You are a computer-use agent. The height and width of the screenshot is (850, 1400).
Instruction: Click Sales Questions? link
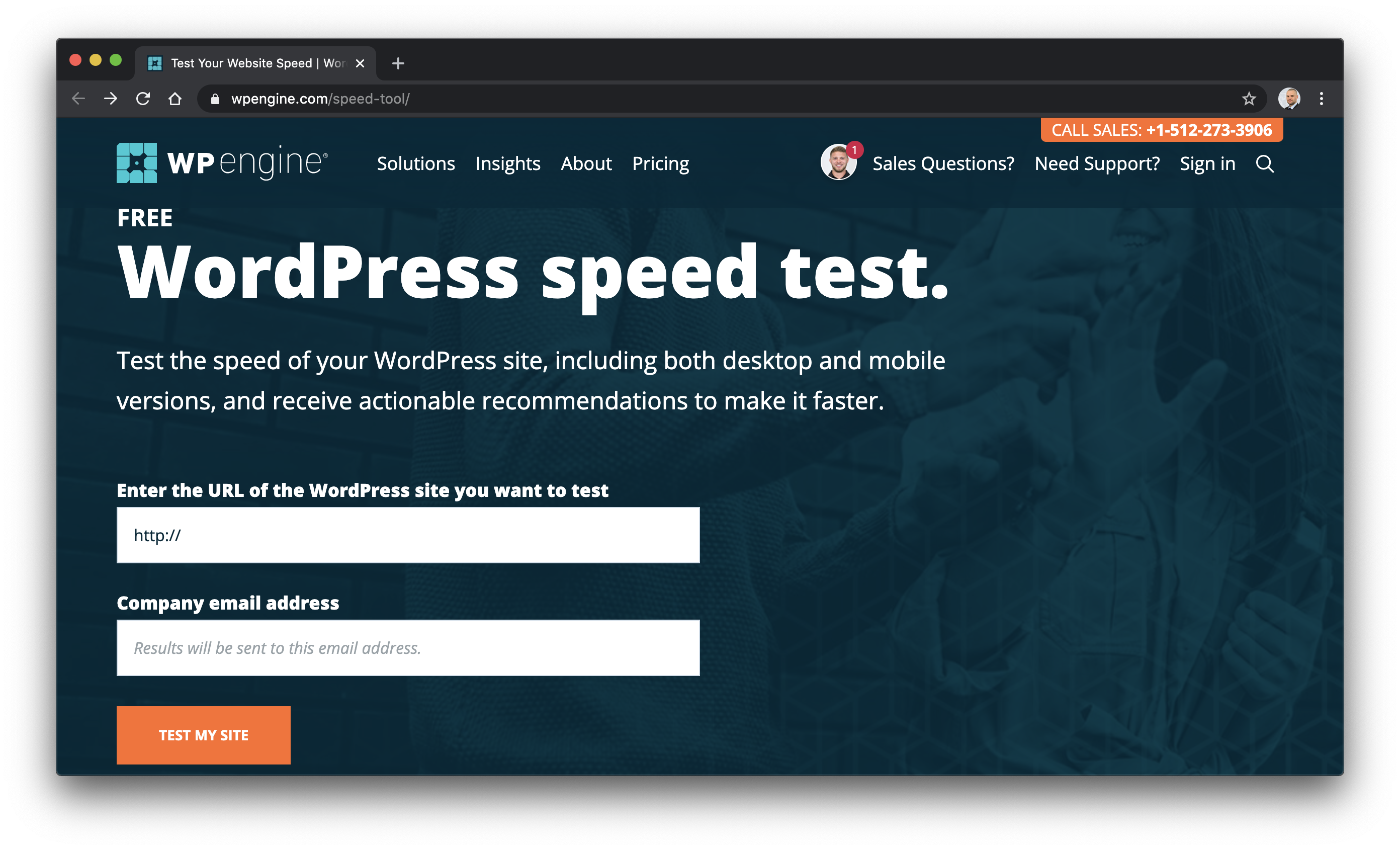[x=943, y=163]
